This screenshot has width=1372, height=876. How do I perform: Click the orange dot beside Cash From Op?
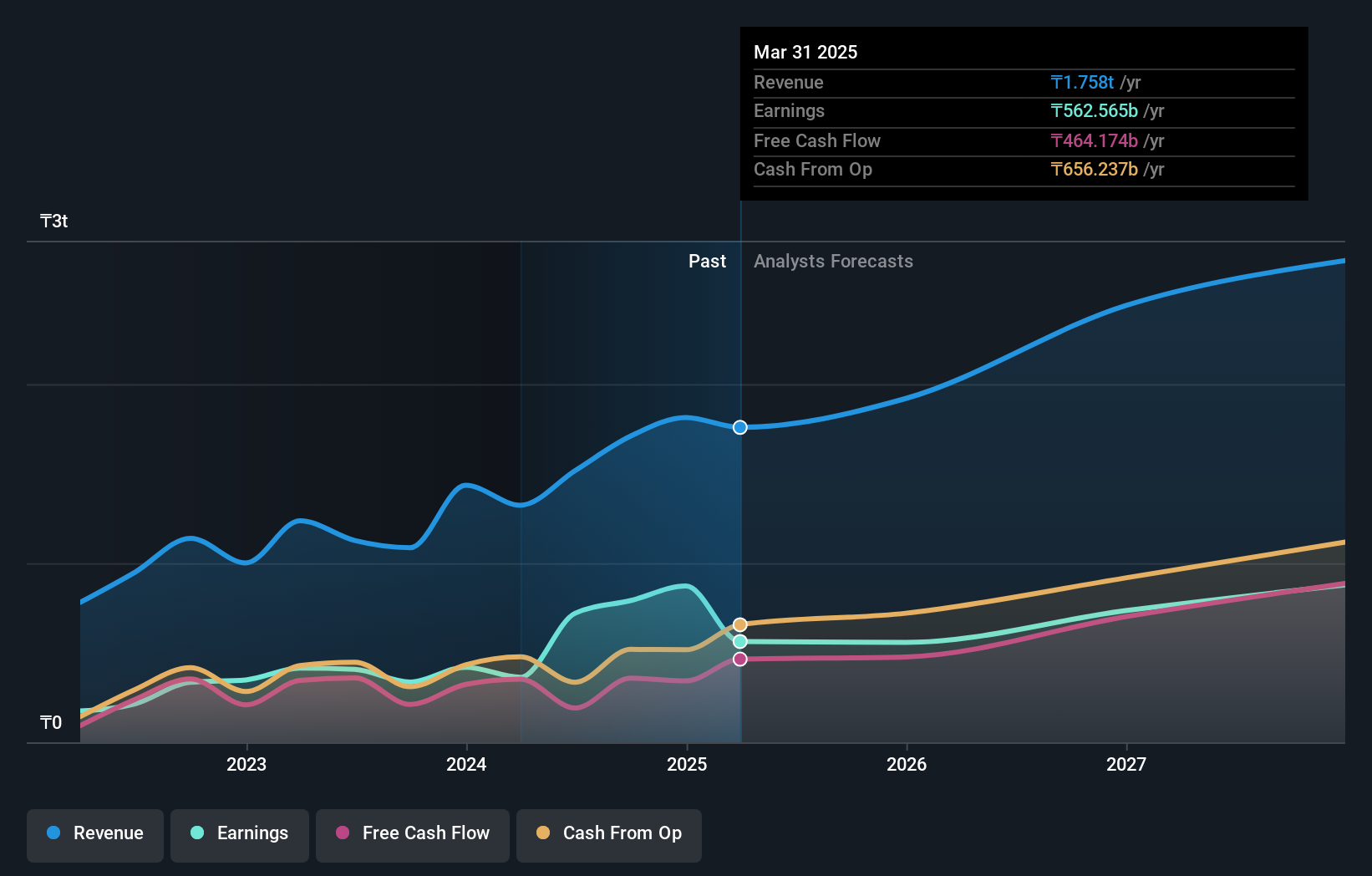(x=544, y=833)
